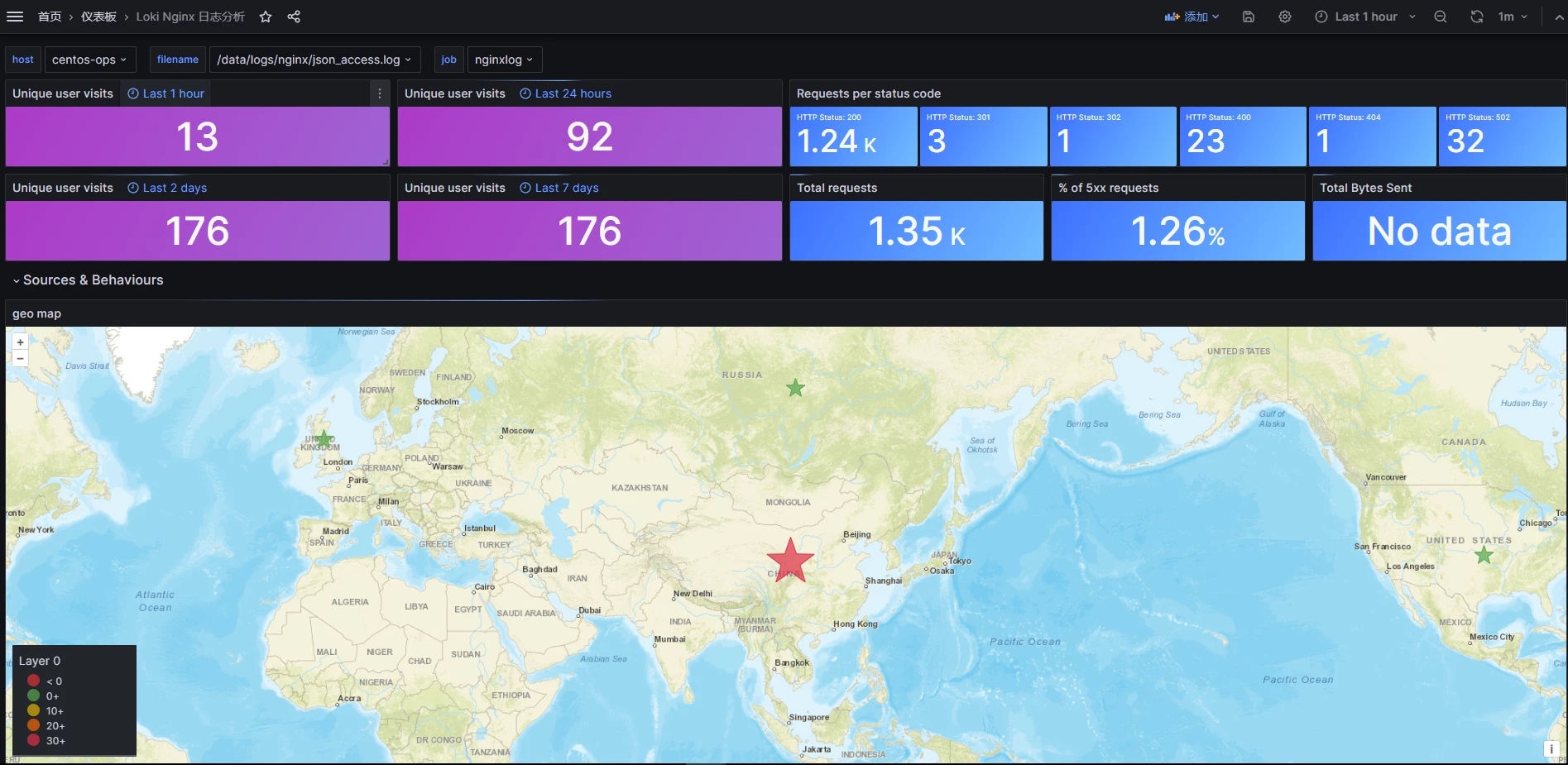Screen dimensions: 1568x765
Task: Click the red 30+ legend color swatch
Action: 34,740
